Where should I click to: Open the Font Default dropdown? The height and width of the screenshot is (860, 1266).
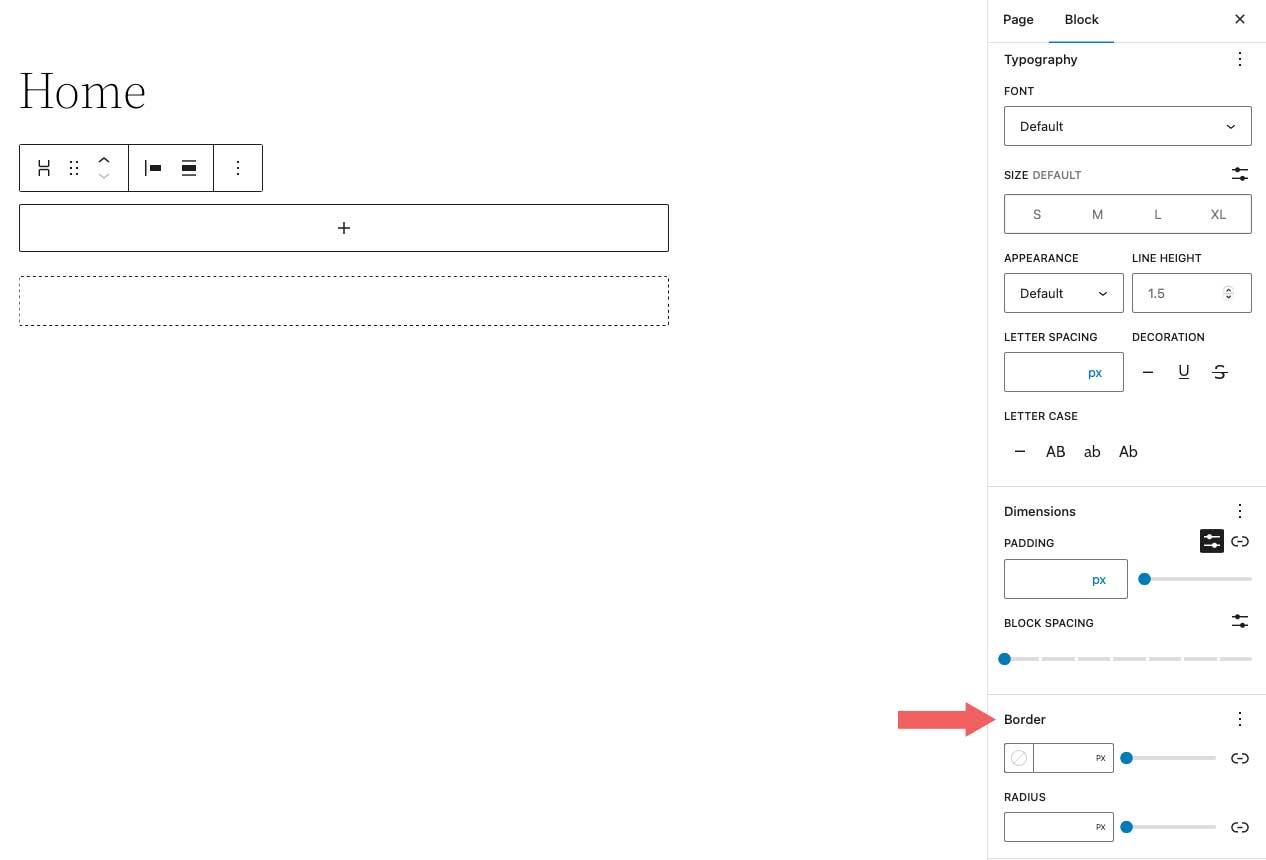point(1128,126)
